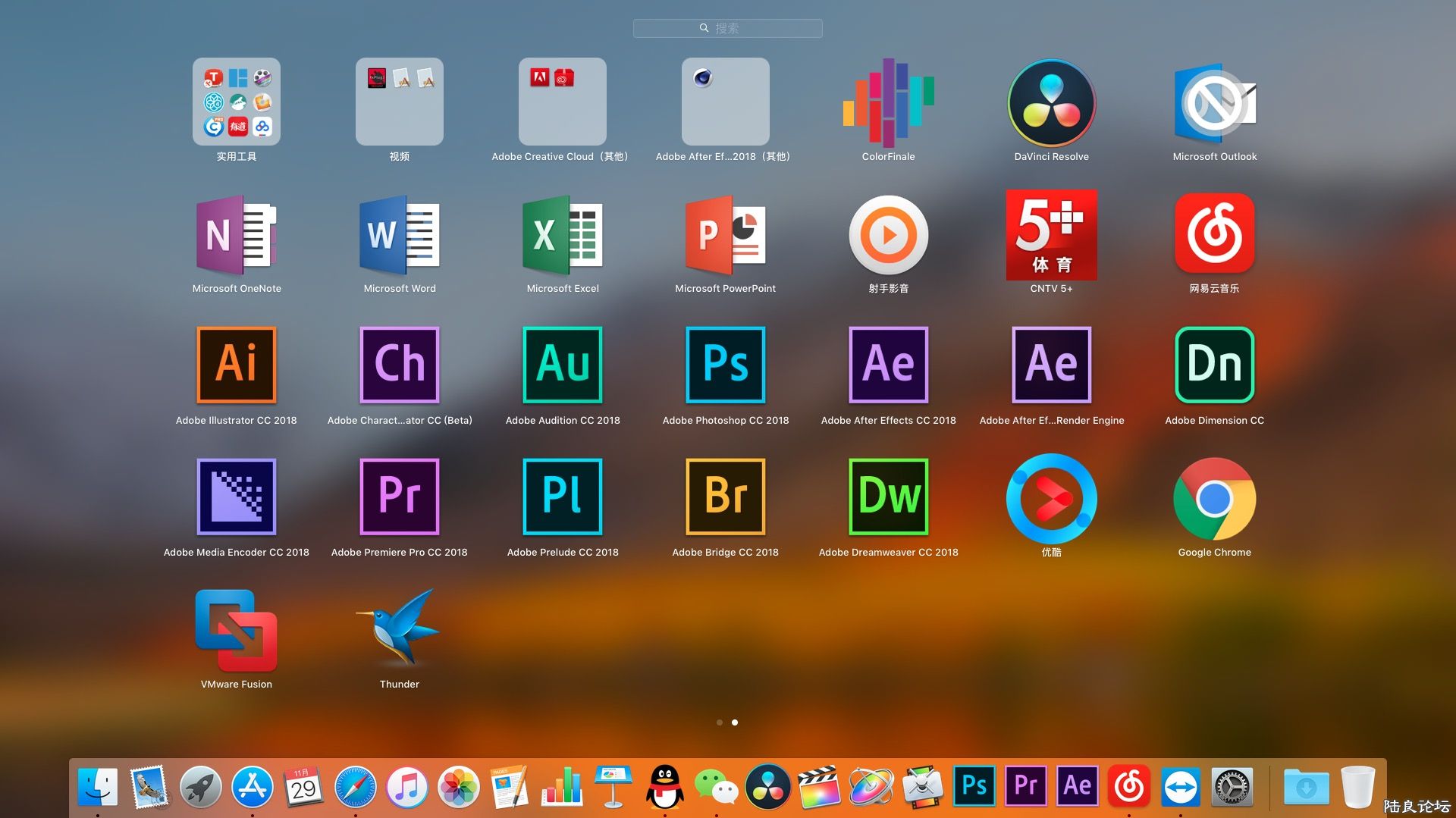Click the Launchpad search field
This screenshot has height=818, width=1456.
click(727, 28)
